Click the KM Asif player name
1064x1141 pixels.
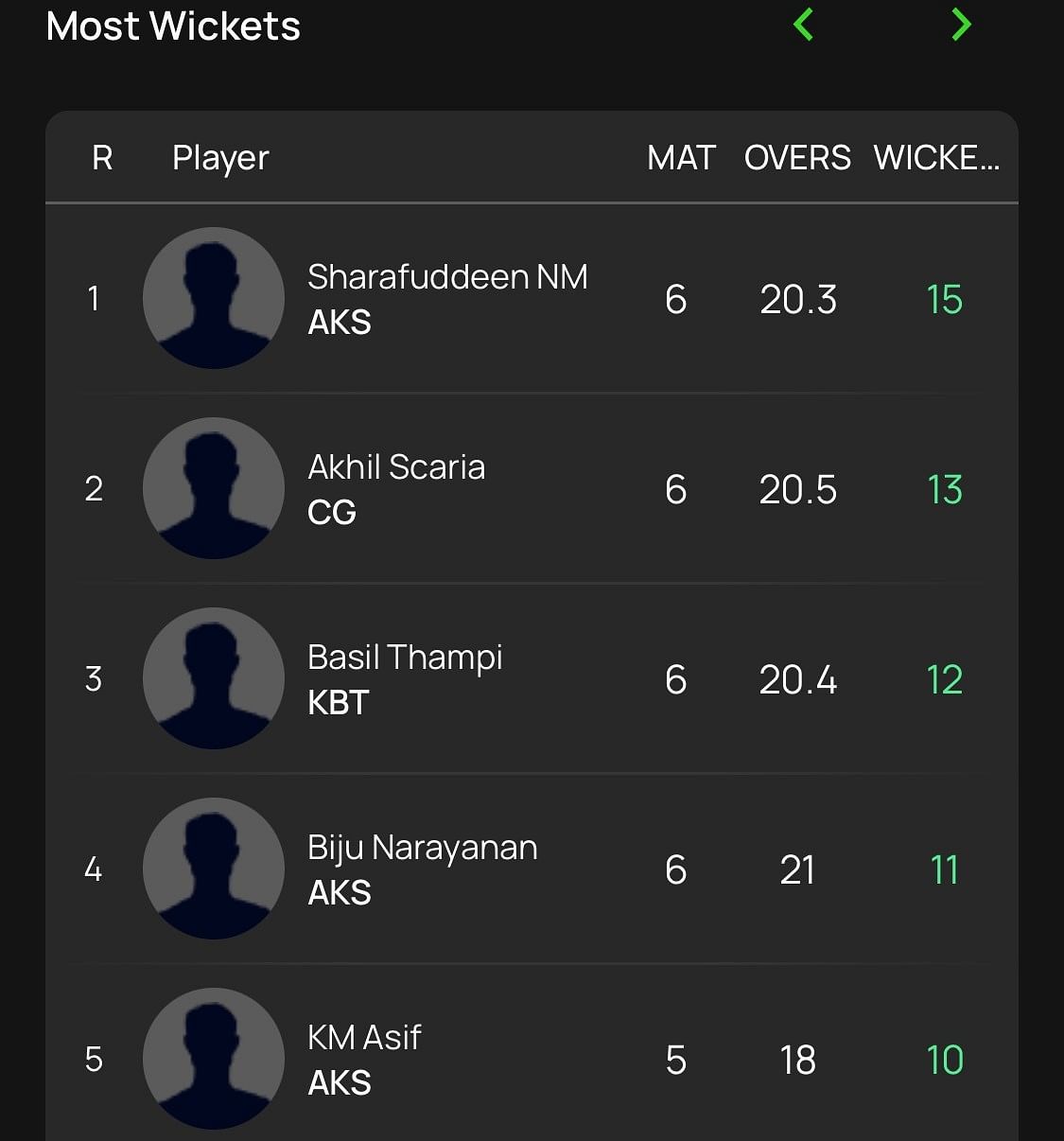coord(364,1038)
